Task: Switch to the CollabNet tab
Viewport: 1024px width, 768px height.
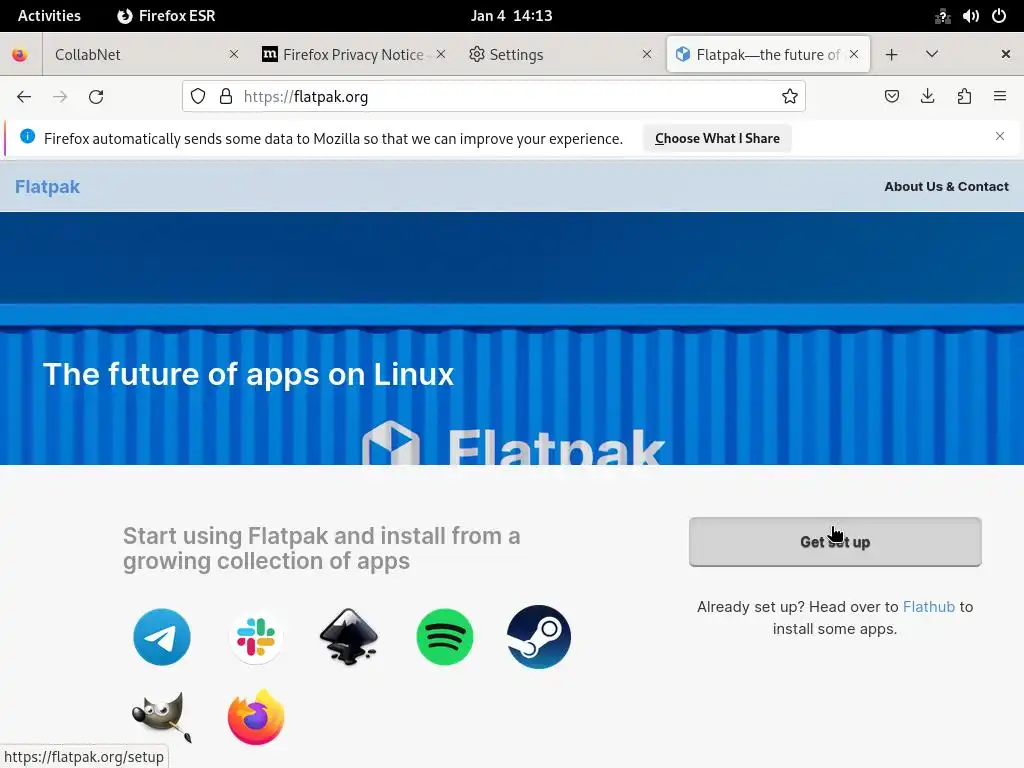Action: 147,54
